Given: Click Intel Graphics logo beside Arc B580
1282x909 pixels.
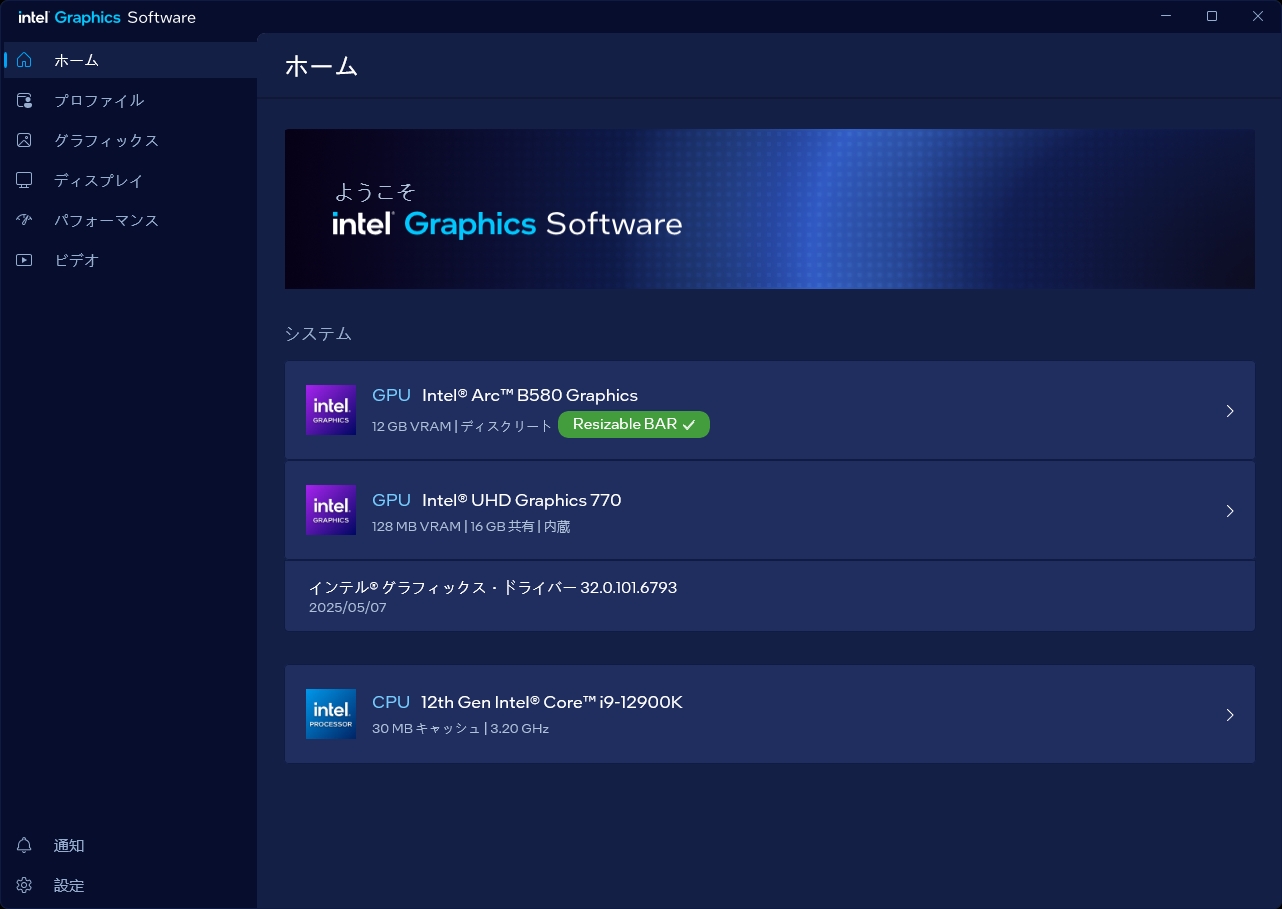Looking at the screenshot, I should [x=331, y=410].
